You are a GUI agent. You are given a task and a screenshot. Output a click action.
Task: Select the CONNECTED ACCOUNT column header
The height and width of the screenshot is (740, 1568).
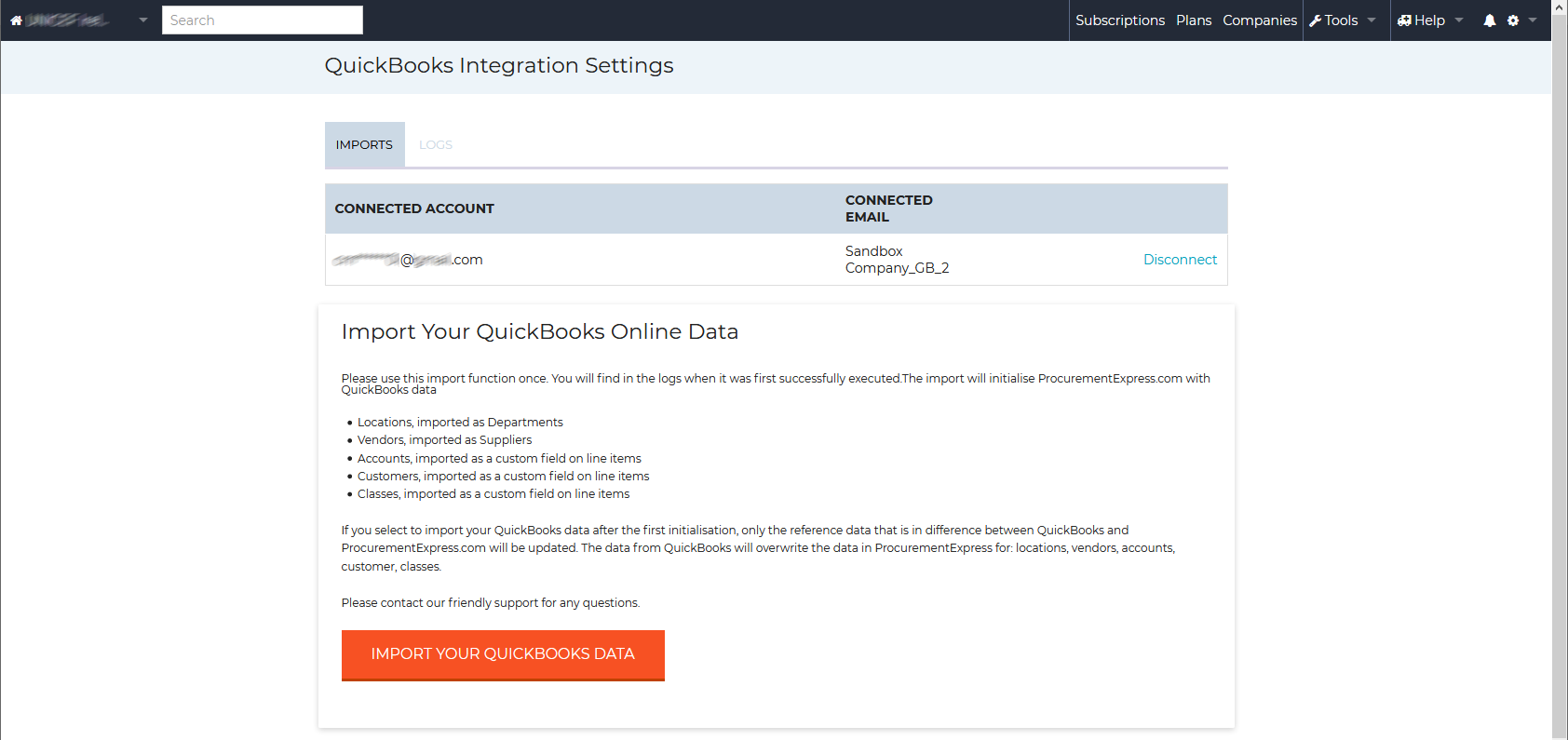click(414, 209)
